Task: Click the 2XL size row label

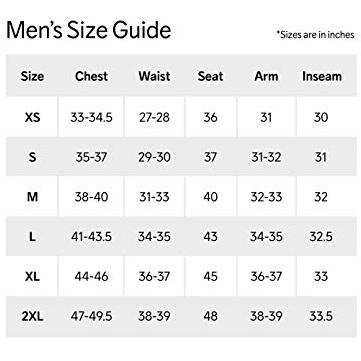Action: [x=32, y=316]
